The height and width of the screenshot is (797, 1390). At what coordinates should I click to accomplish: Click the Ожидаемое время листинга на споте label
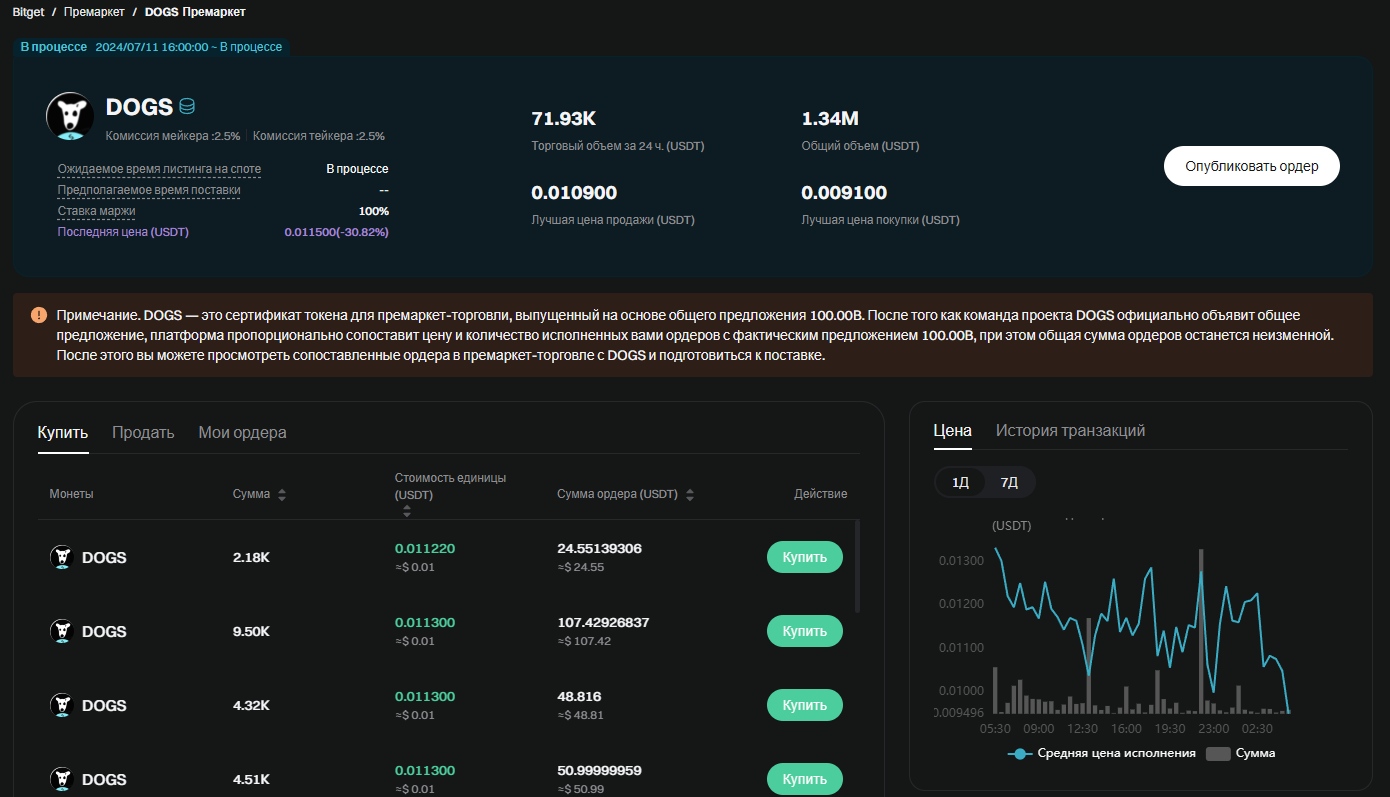159,169
